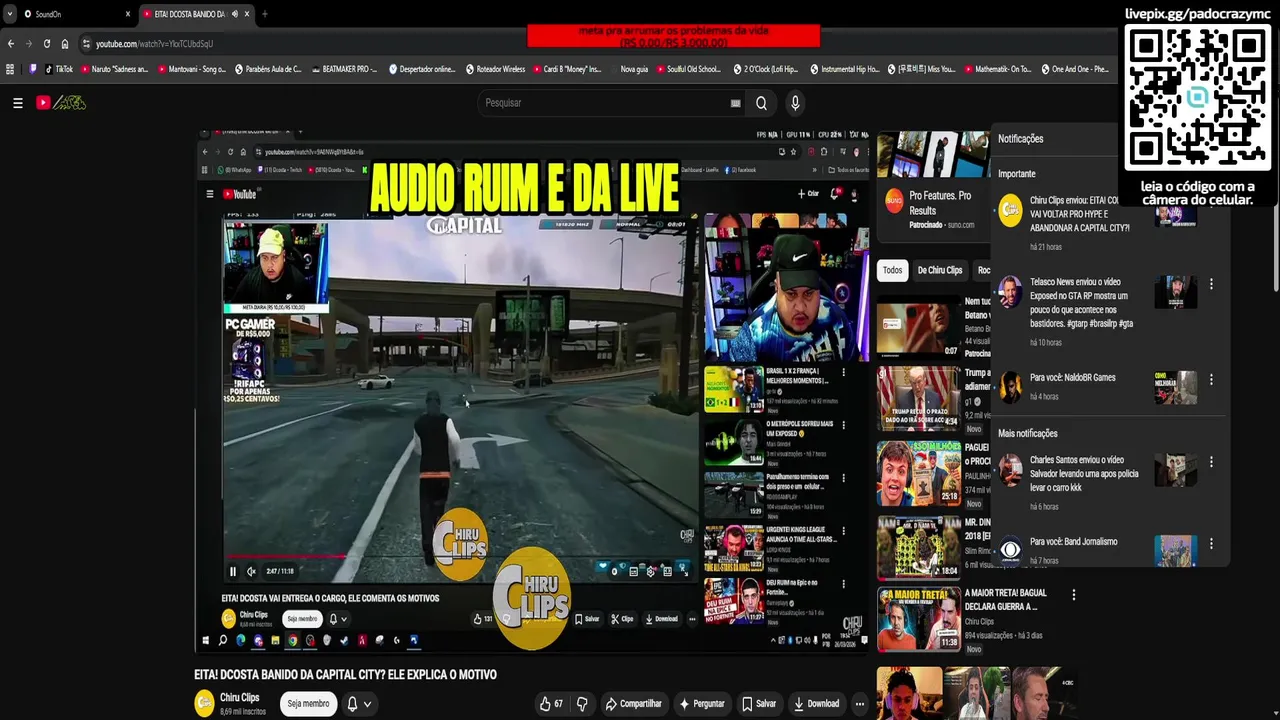Click the Seja membro button below title
Screen dimensions: 1280x720
[308, 704]
